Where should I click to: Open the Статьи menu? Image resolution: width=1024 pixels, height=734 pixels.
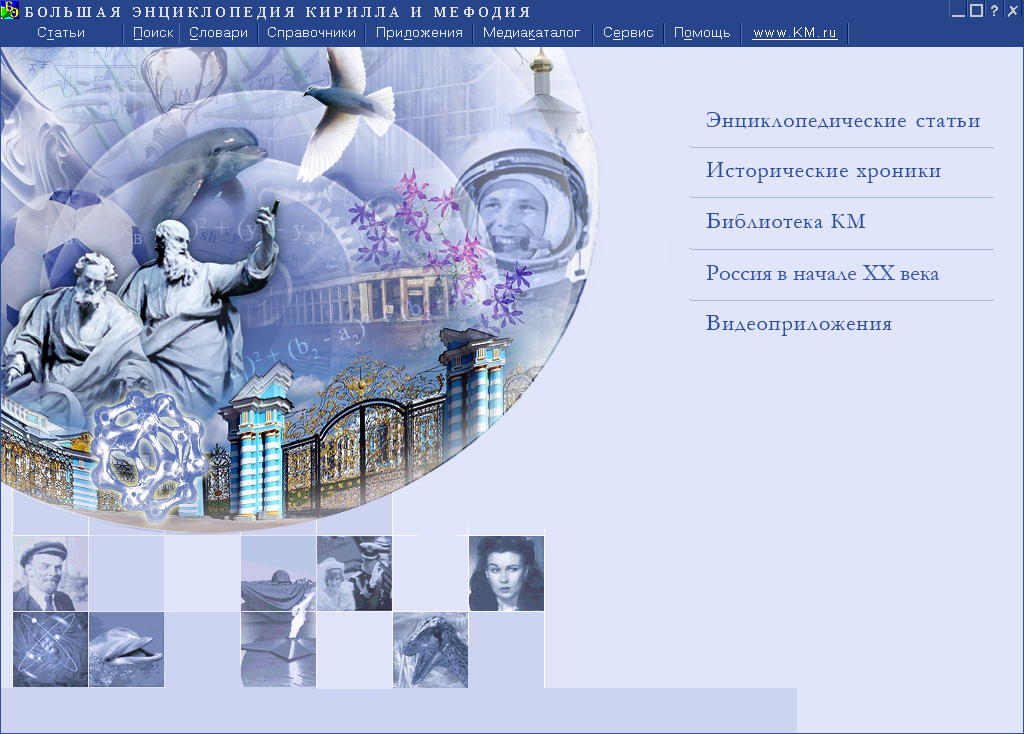pos(61,32)
